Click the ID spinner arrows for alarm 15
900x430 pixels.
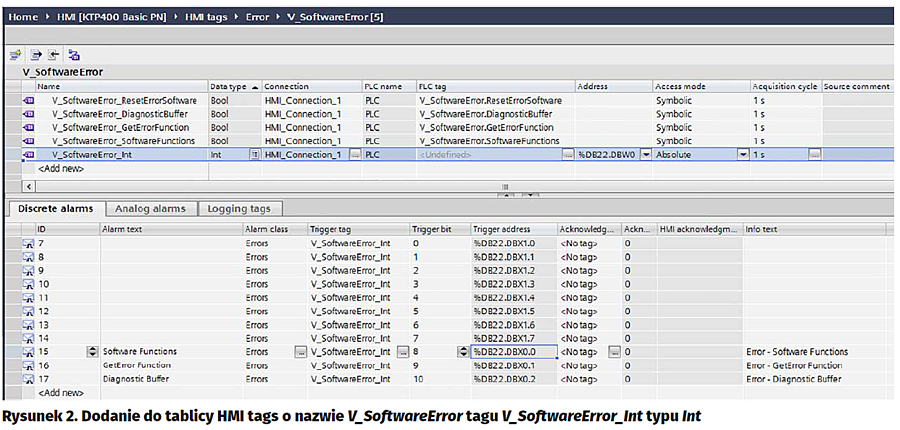pyautogui.click(x=93, y=352)
